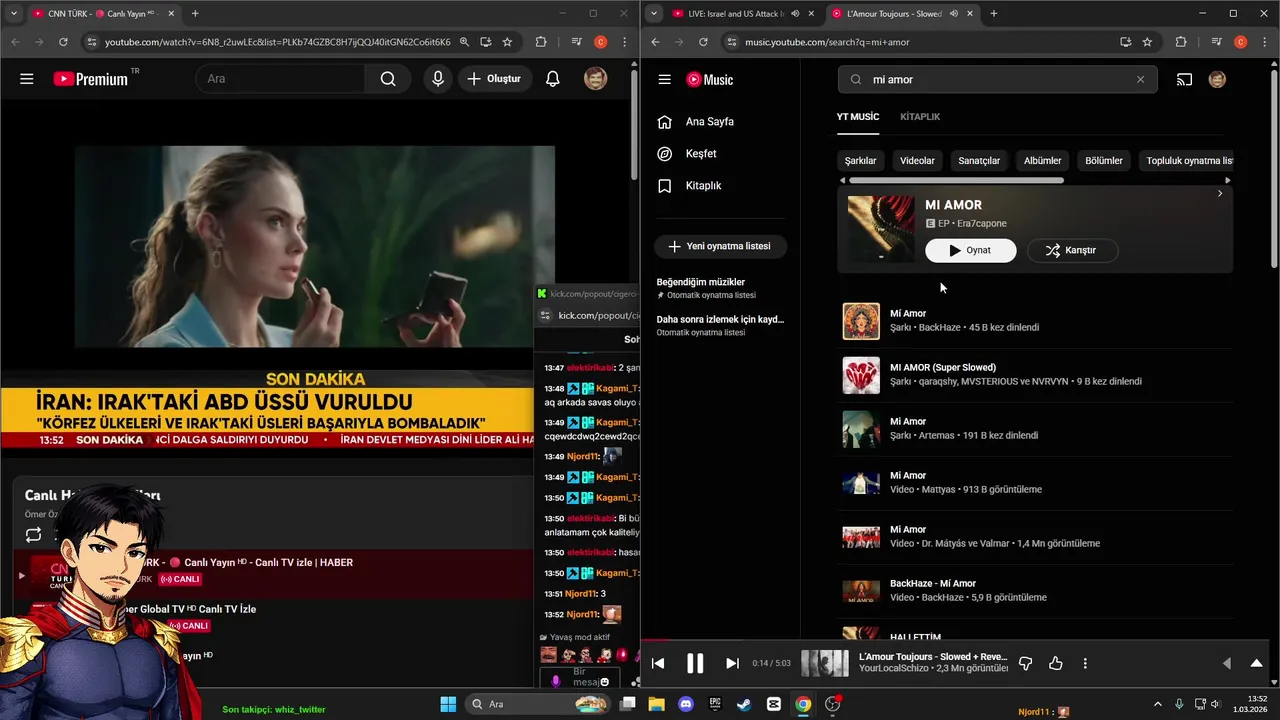
Task: Click the Oluştur create button
Action: (x=494, y=79)
